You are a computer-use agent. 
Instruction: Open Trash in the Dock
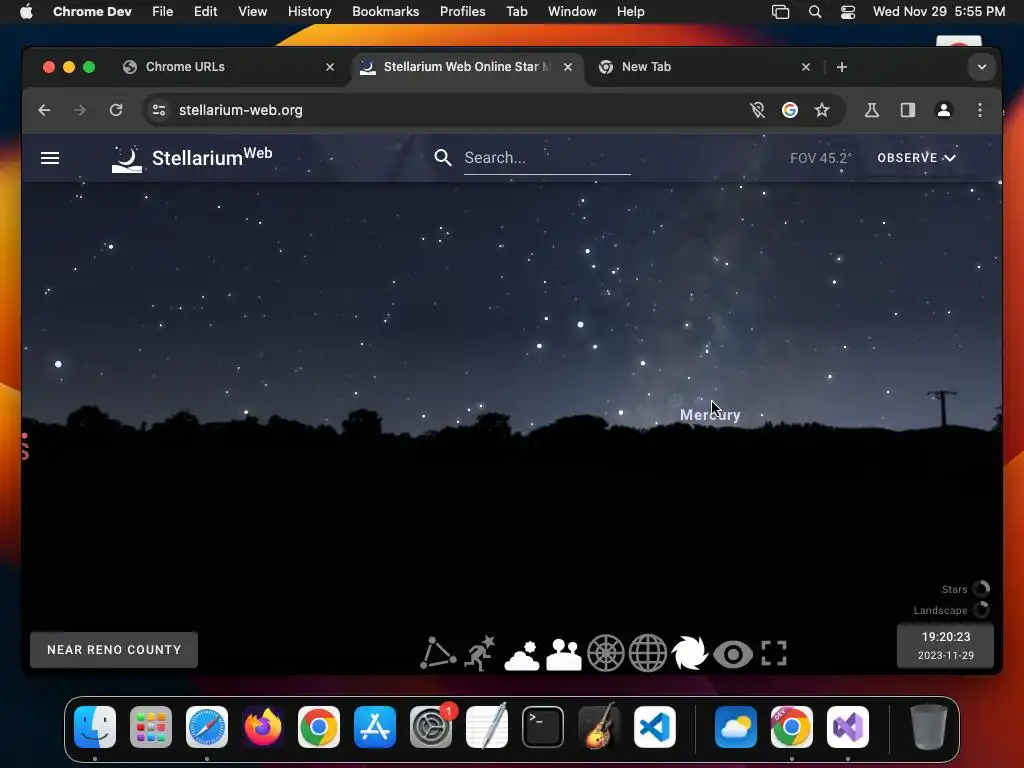pyautogui.click(x=929, y=727)
